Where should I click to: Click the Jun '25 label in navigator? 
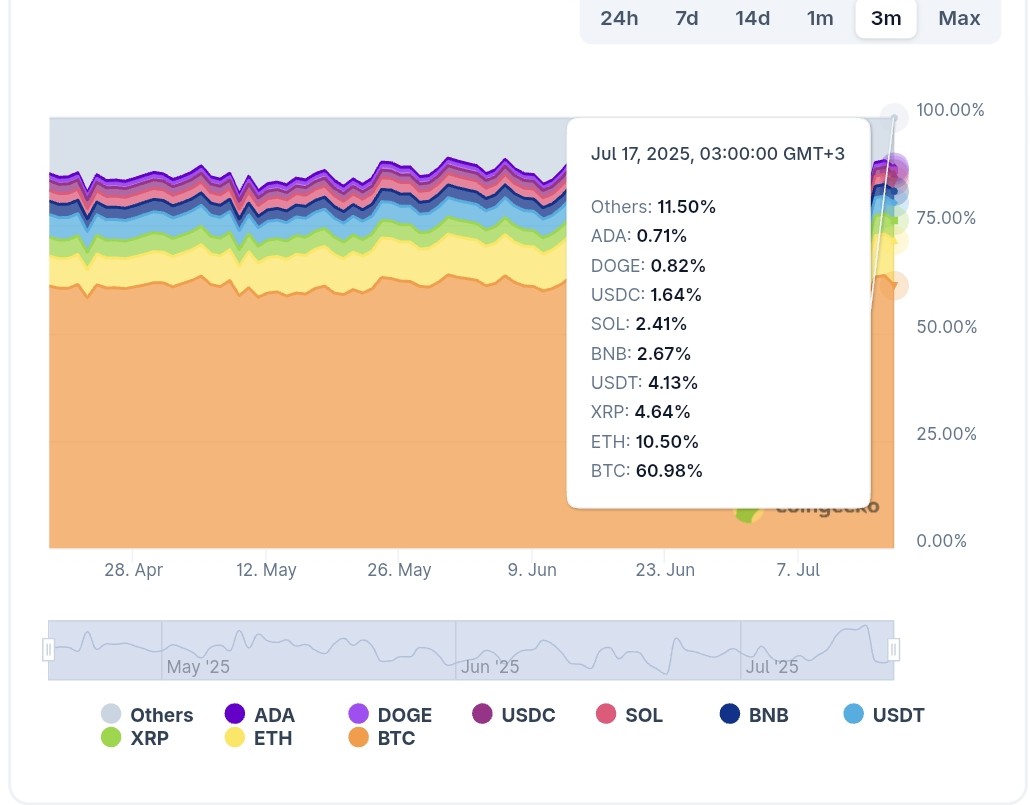[x=489, y=667]
